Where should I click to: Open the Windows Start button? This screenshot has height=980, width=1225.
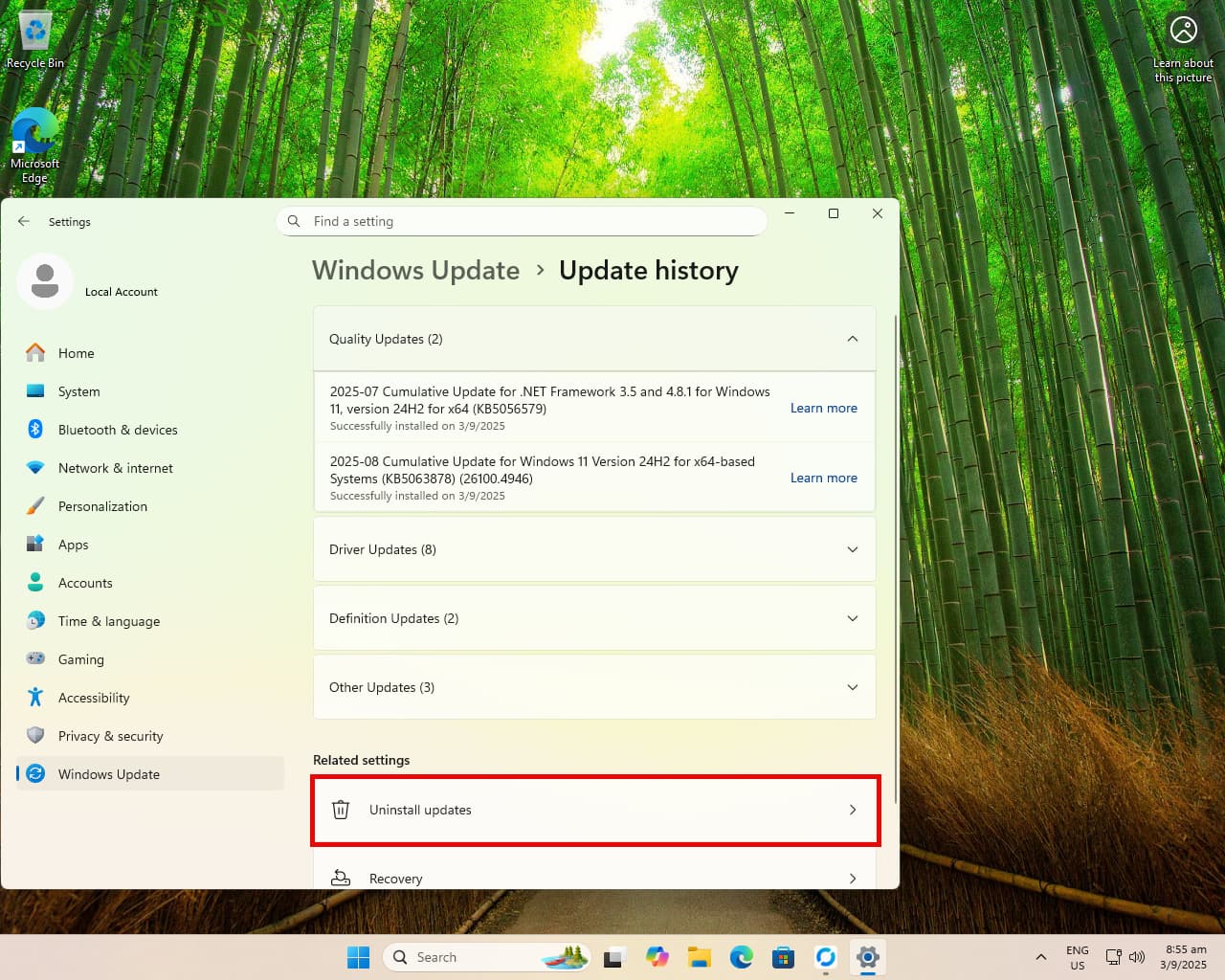tap(358, 957)
